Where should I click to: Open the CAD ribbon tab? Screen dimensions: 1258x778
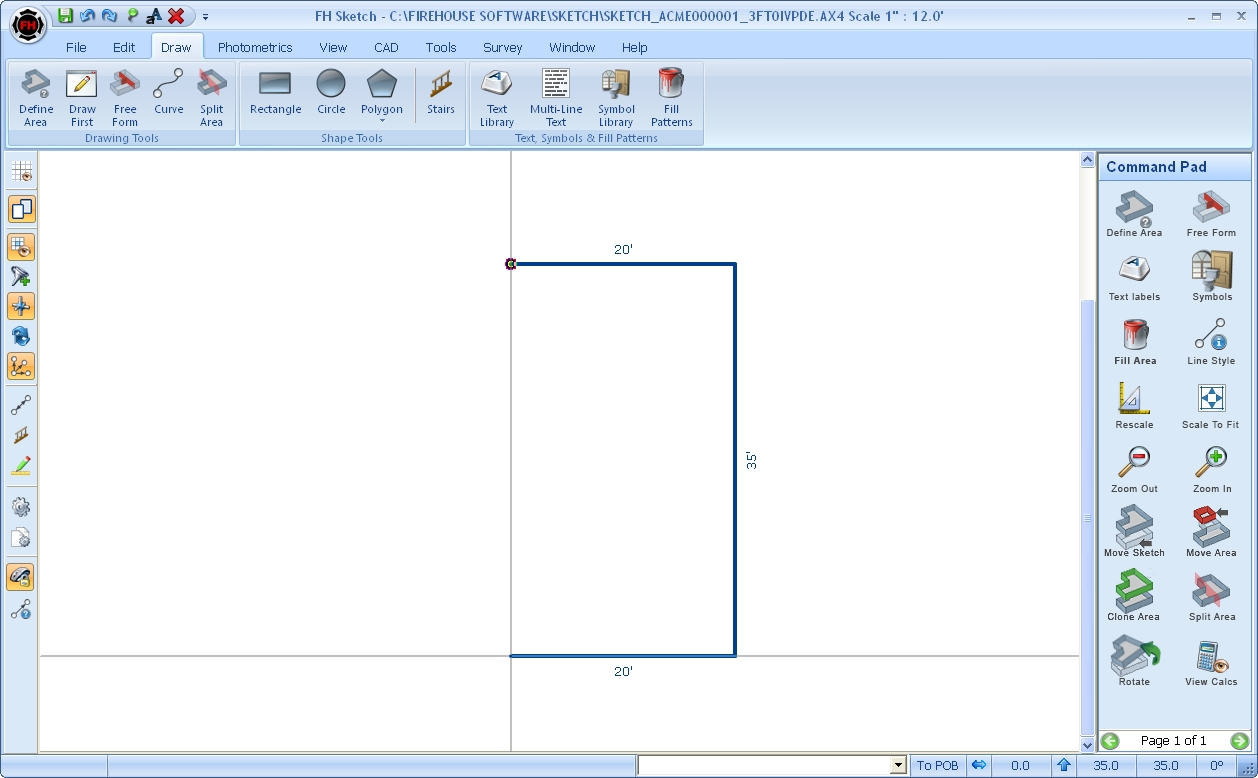386,47
